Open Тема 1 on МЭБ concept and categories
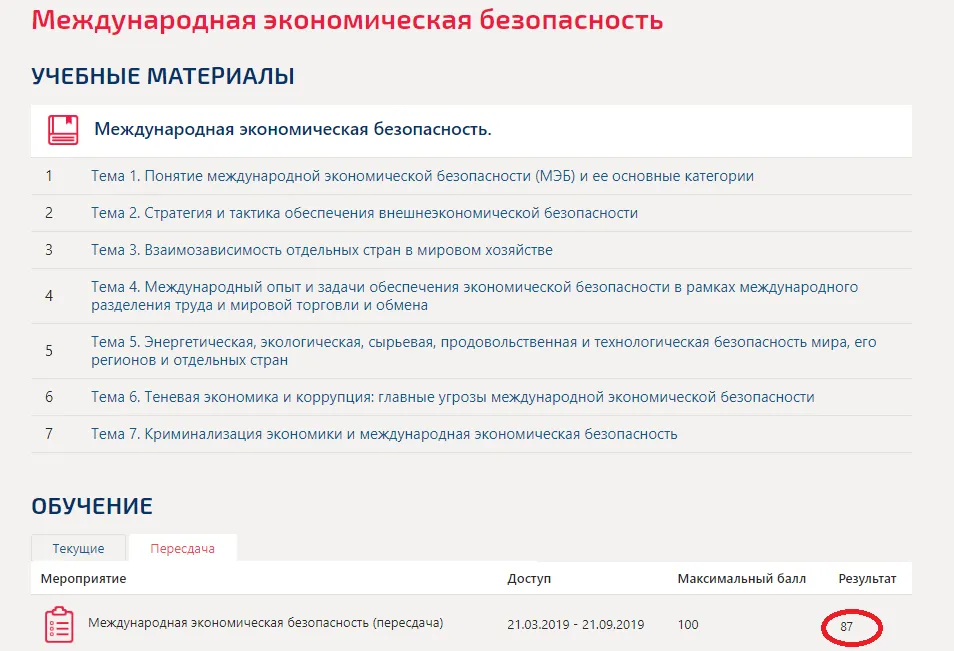Image resolution: width=954 pixels, height=651 pixels. [422, 176]
